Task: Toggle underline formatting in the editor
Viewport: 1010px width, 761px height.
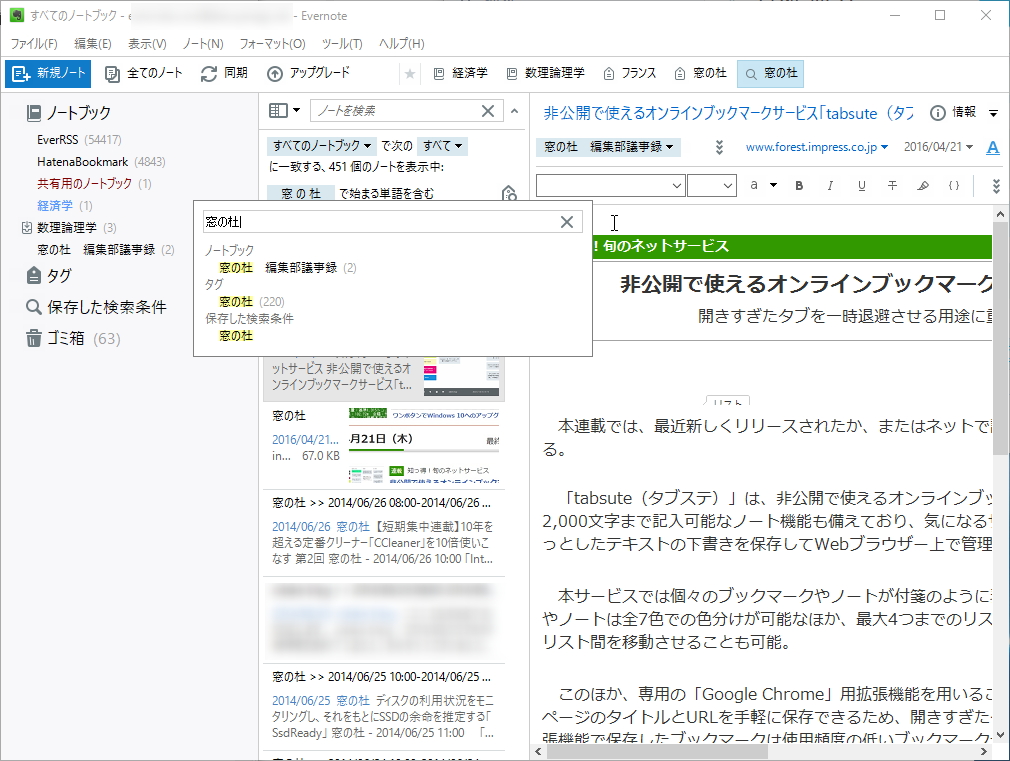Action: pos(862,185)
